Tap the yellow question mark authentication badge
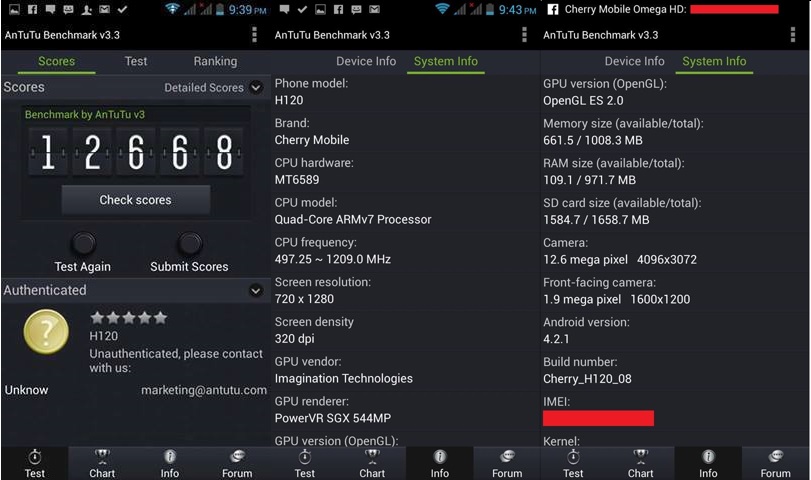 click(46, 332)
